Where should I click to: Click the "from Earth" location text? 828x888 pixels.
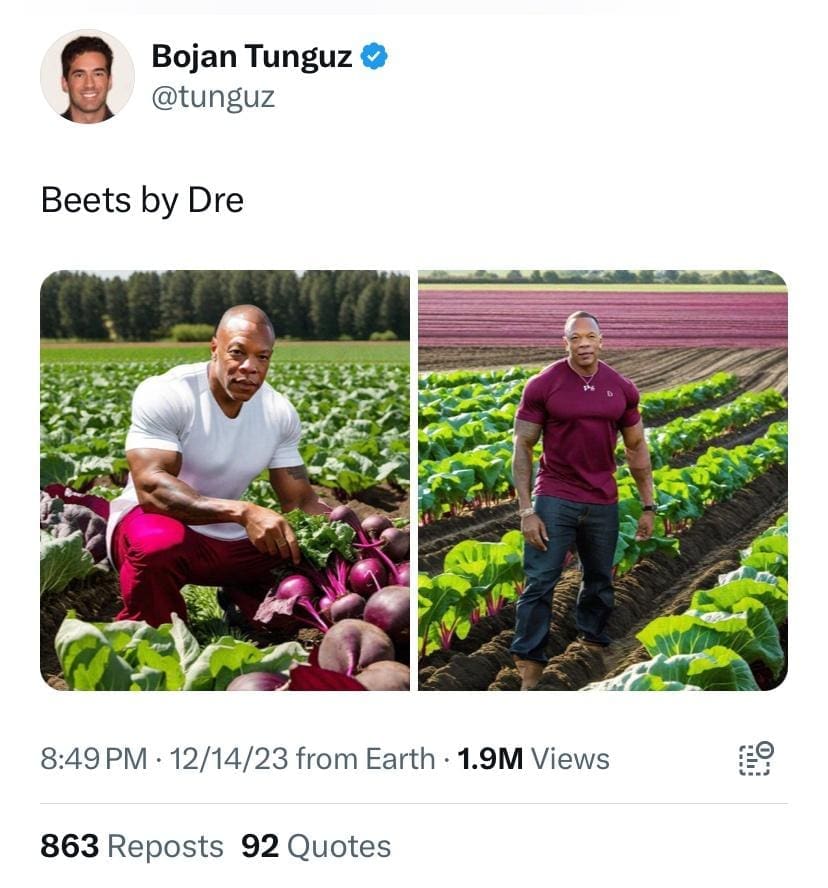coord(365,759)
